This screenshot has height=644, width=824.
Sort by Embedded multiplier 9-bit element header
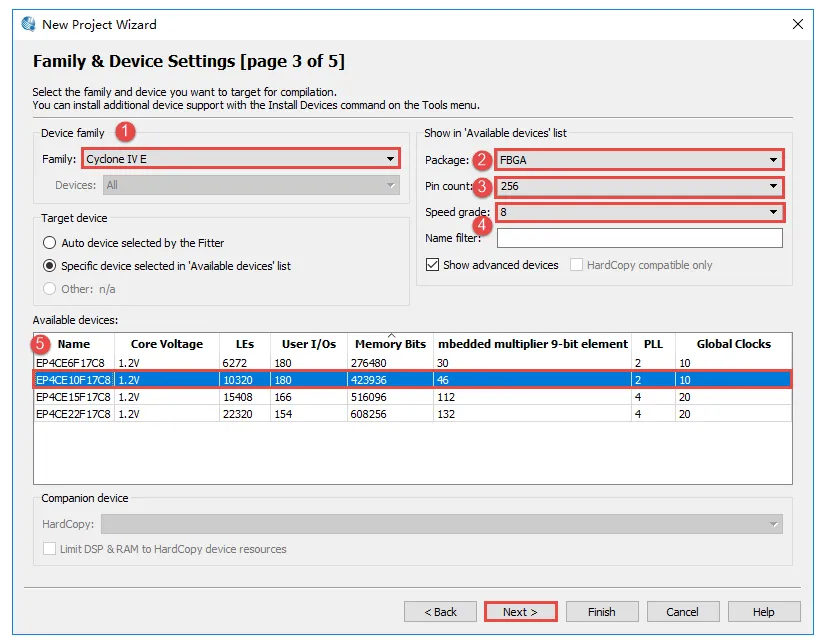(x=533, y=344)
